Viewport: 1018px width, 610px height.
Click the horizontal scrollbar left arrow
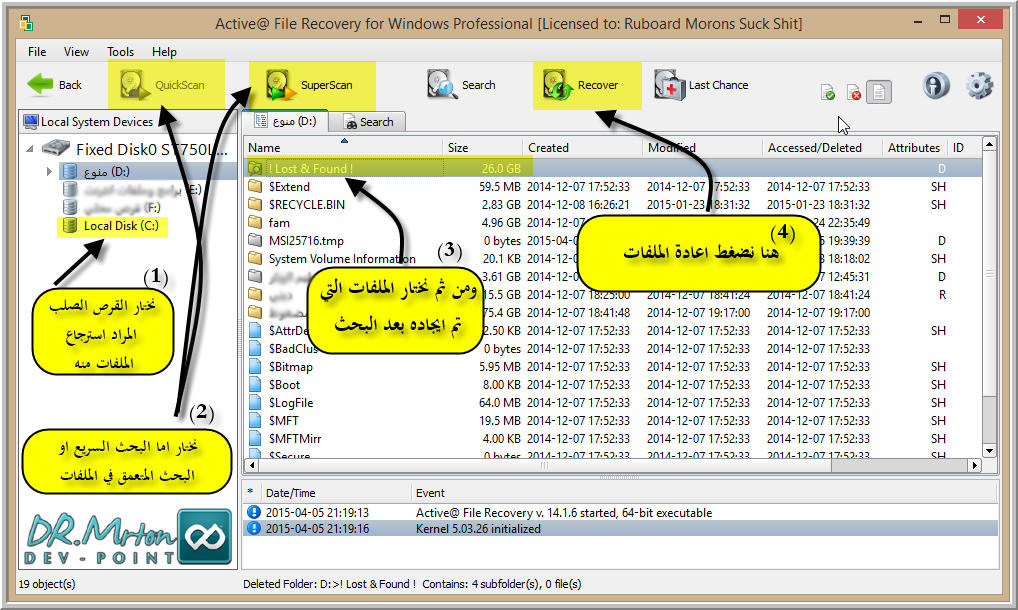[x=251, y=465]
